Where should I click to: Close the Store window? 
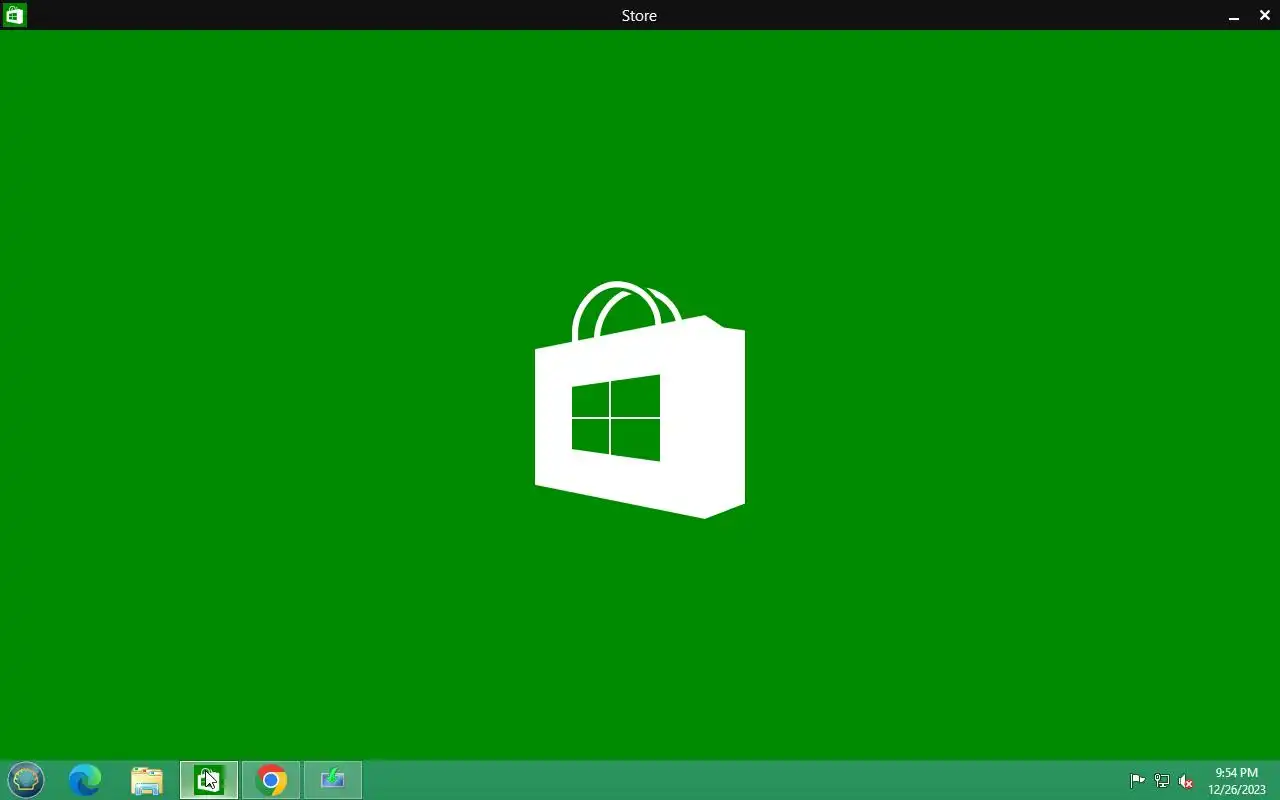point(1265,15)
